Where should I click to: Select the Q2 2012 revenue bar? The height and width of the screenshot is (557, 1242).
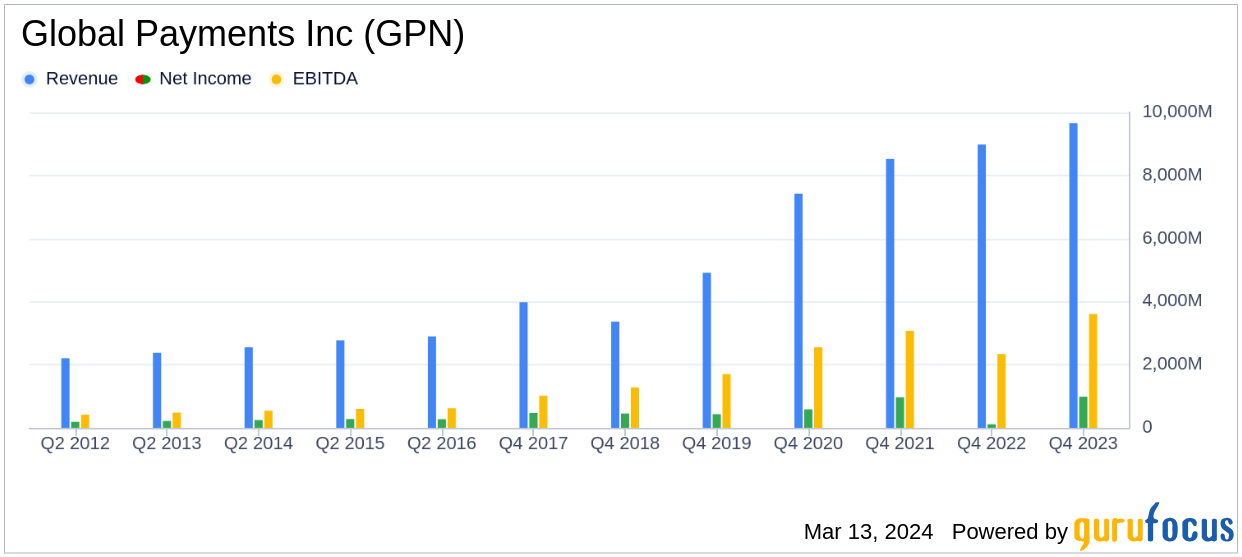click(65, 393)
